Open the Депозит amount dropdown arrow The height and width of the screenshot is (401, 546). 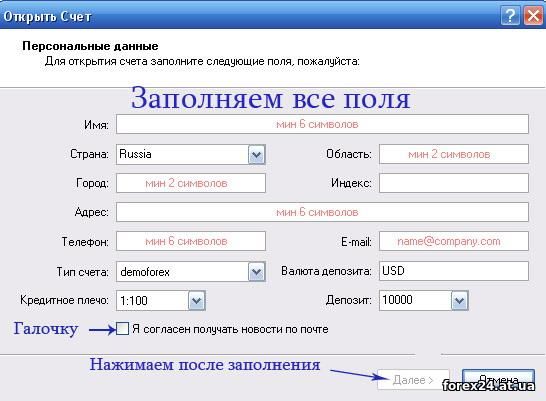point(460,301)
